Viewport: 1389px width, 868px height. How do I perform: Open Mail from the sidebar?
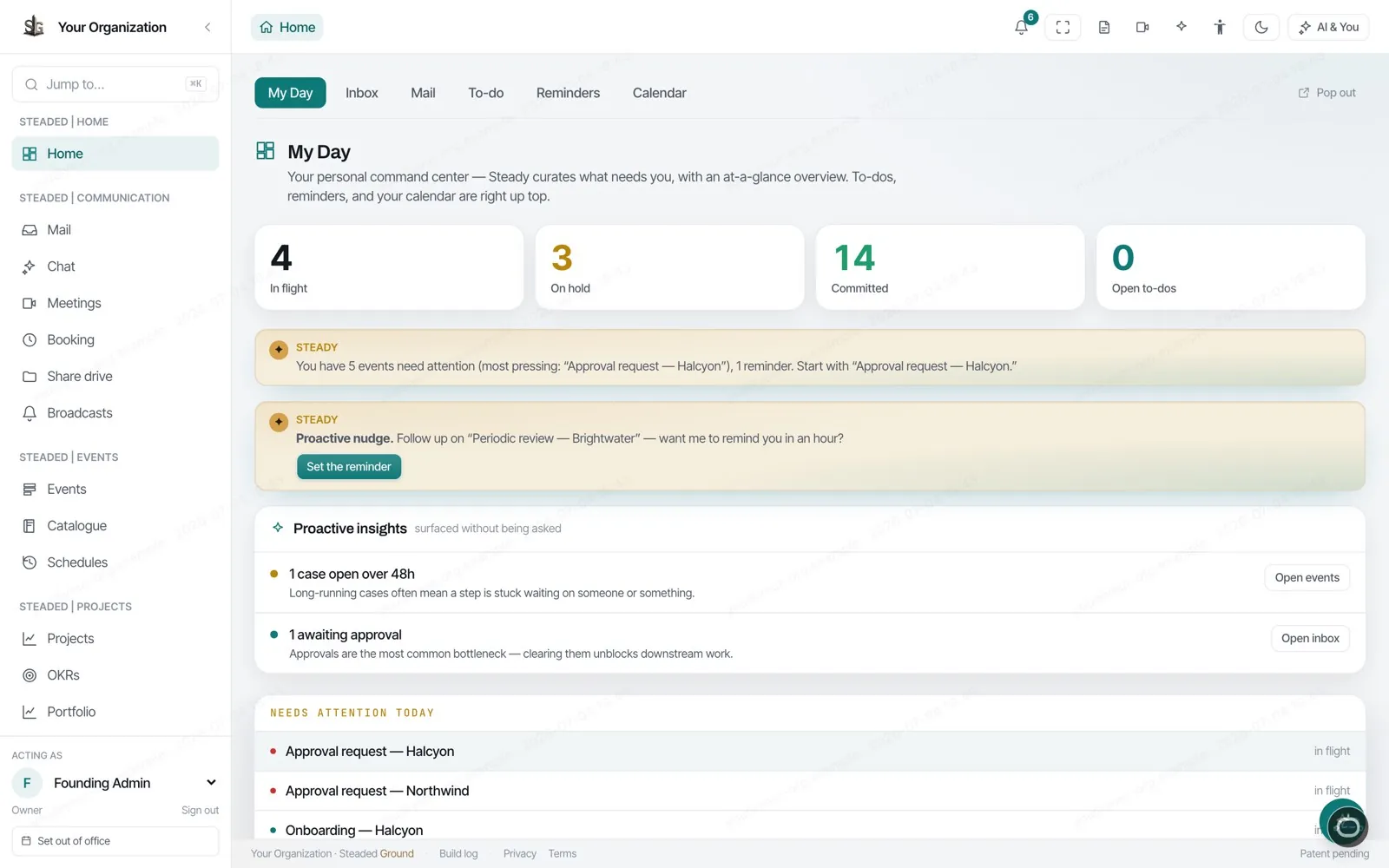(115, 230)
